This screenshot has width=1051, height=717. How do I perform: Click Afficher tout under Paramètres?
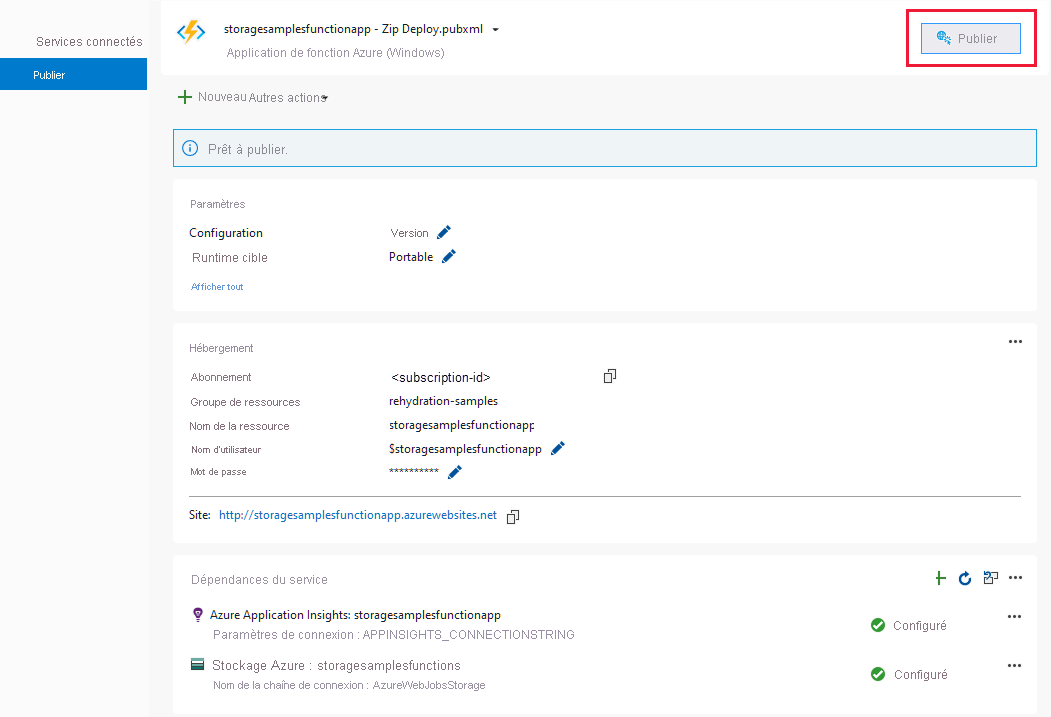217,286
